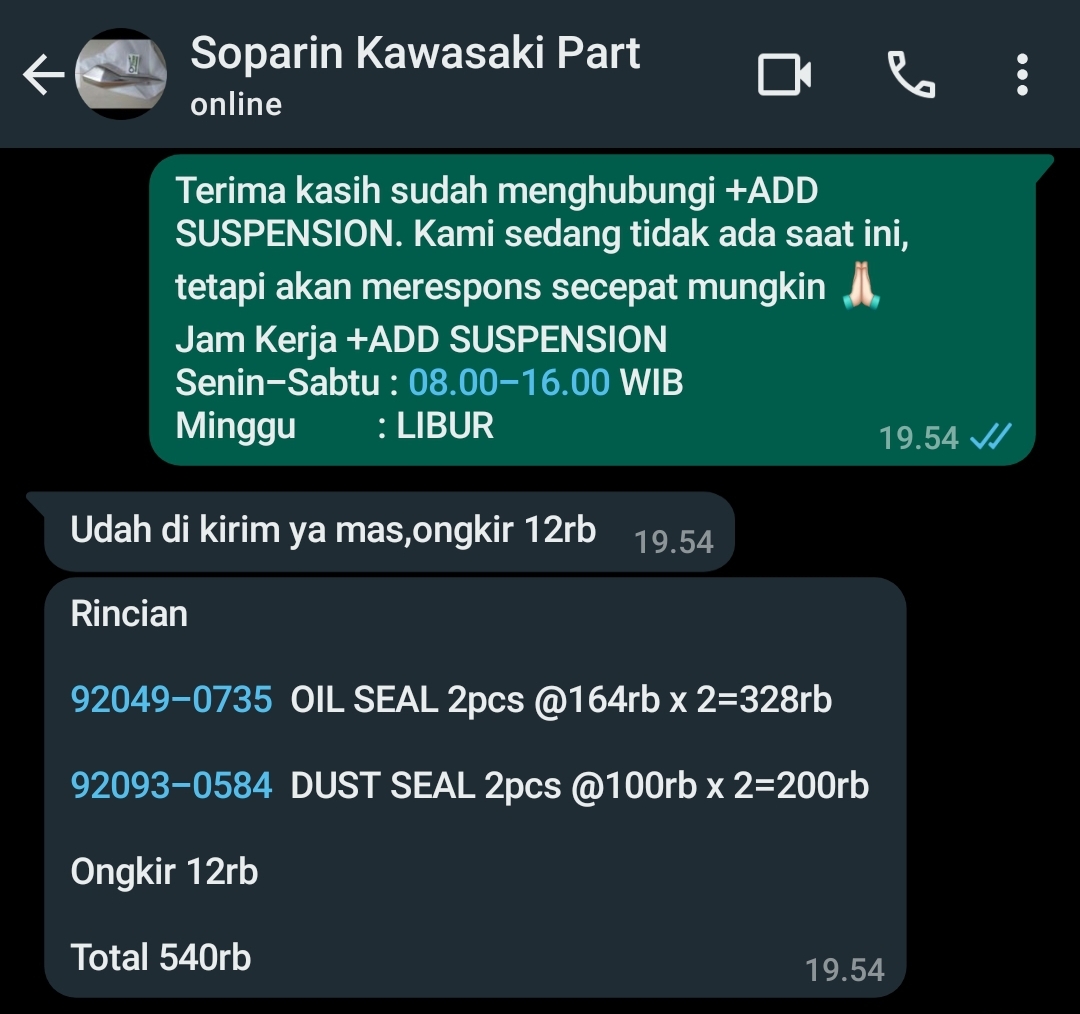Tap the 92049-0735 part number link
This screenshot has width=1080, height=1014.
click(x=171, y=700)
